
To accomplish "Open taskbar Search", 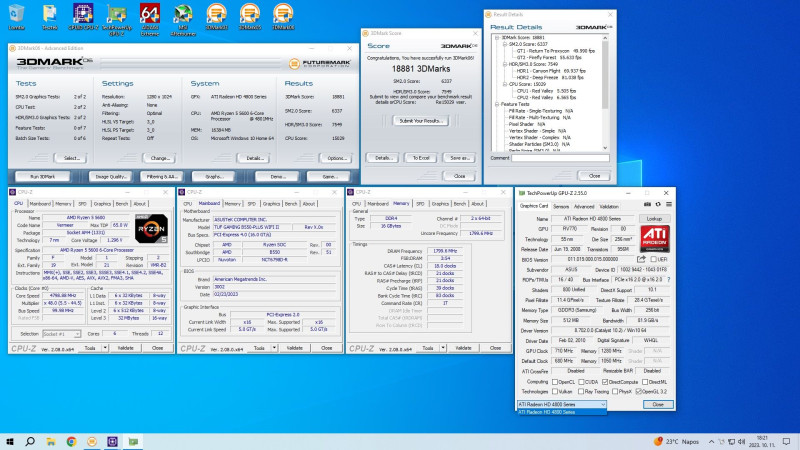I will (30, 441).
